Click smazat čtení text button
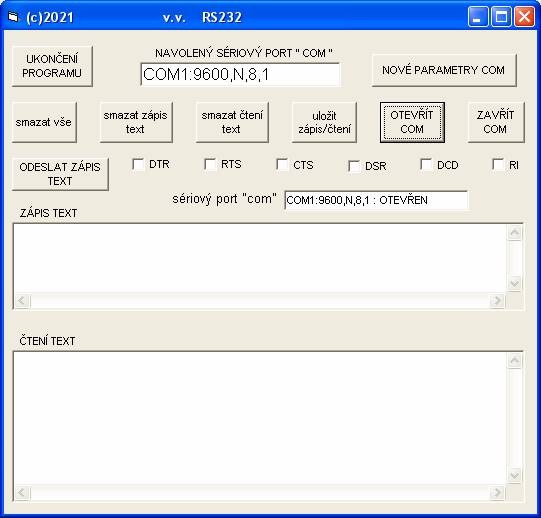 [x=232, y=122]
